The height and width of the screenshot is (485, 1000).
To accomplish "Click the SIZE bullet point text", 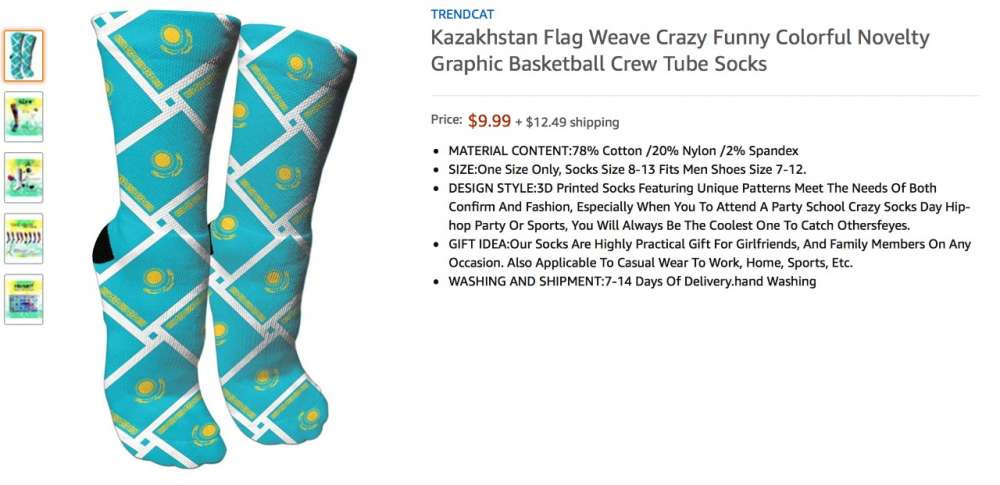I will [627, 169].
